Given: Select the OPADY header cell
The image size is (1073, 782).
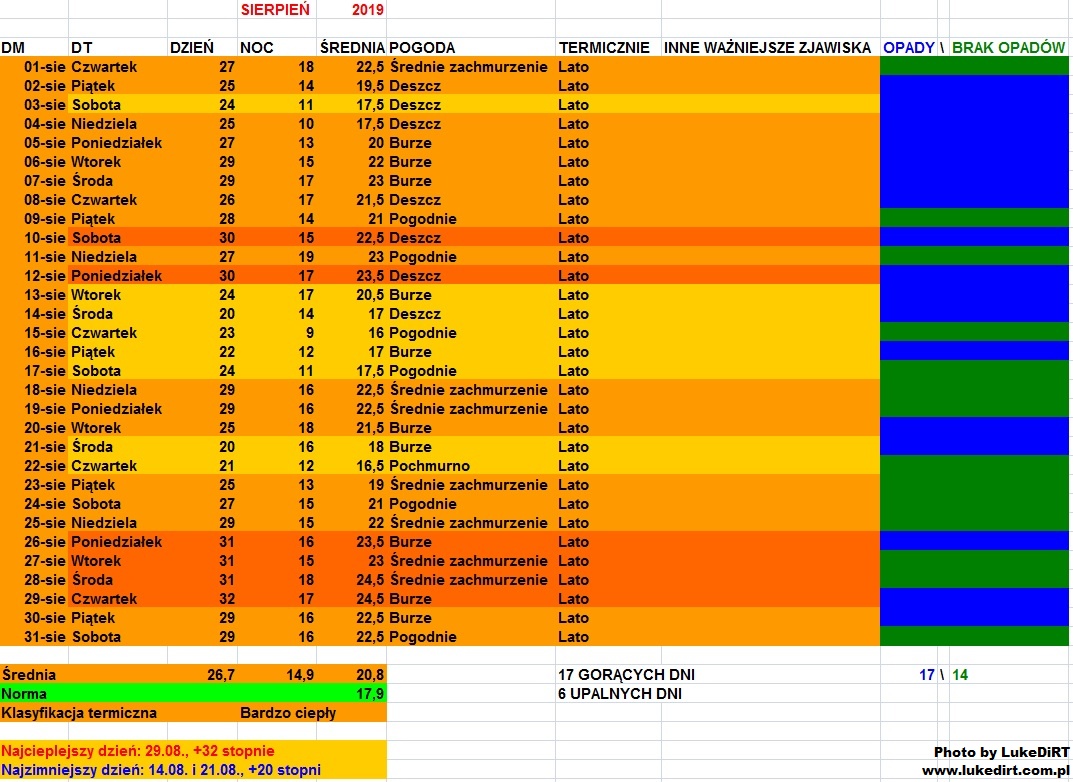Looking at the screenshot, I should pyautogui.click(x=908, y=48).
